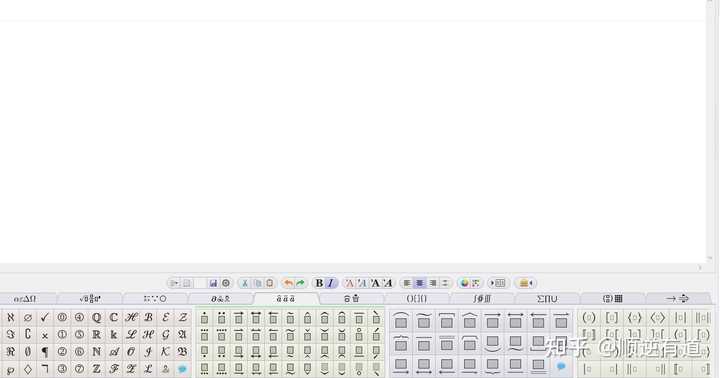The image size is (720, 378).
Task: Insert the double-bar norm ‖▫‖ template
Action: click(703, 317)
